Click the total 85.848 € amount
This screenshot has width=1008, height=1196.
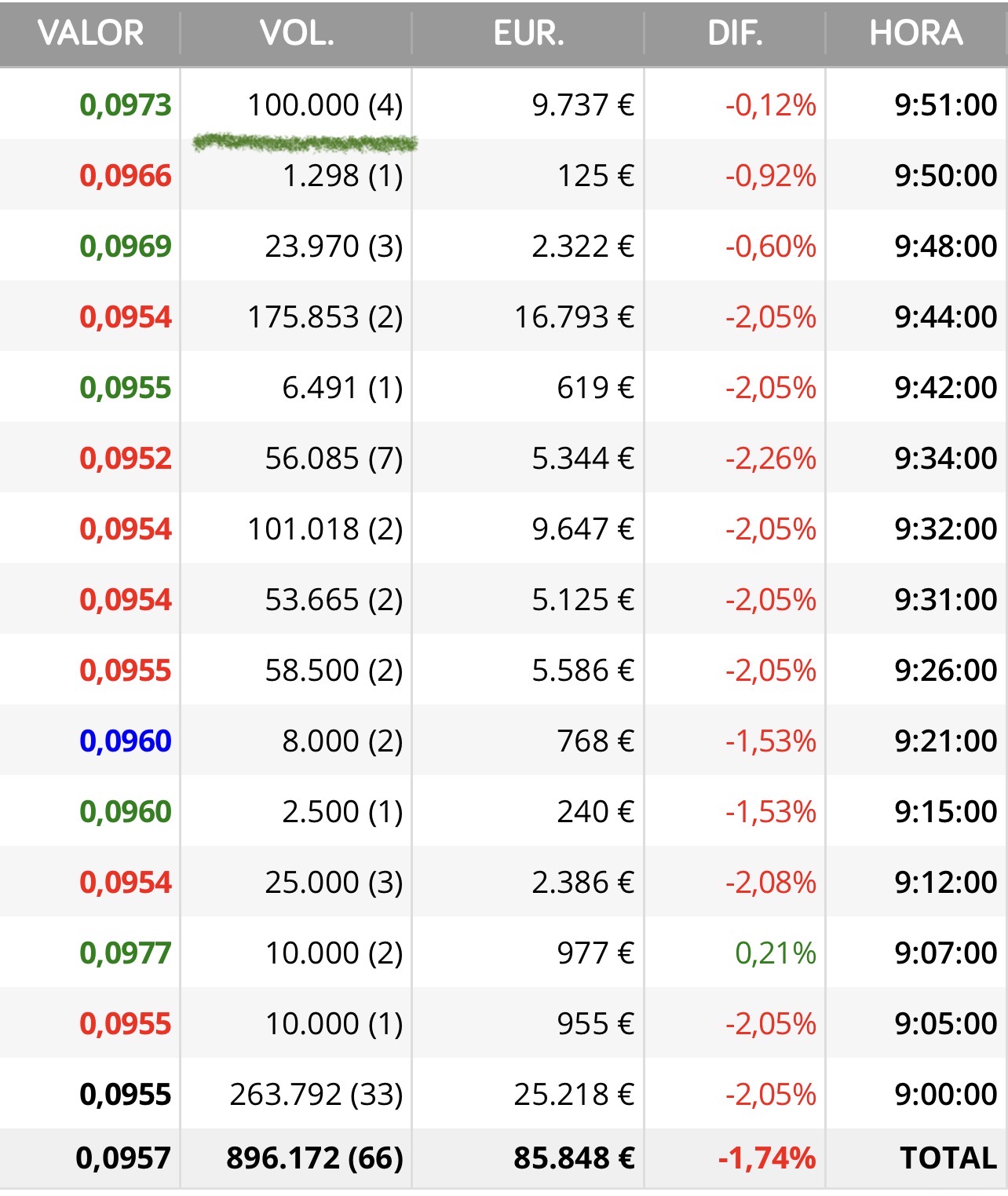point(574,1158)
